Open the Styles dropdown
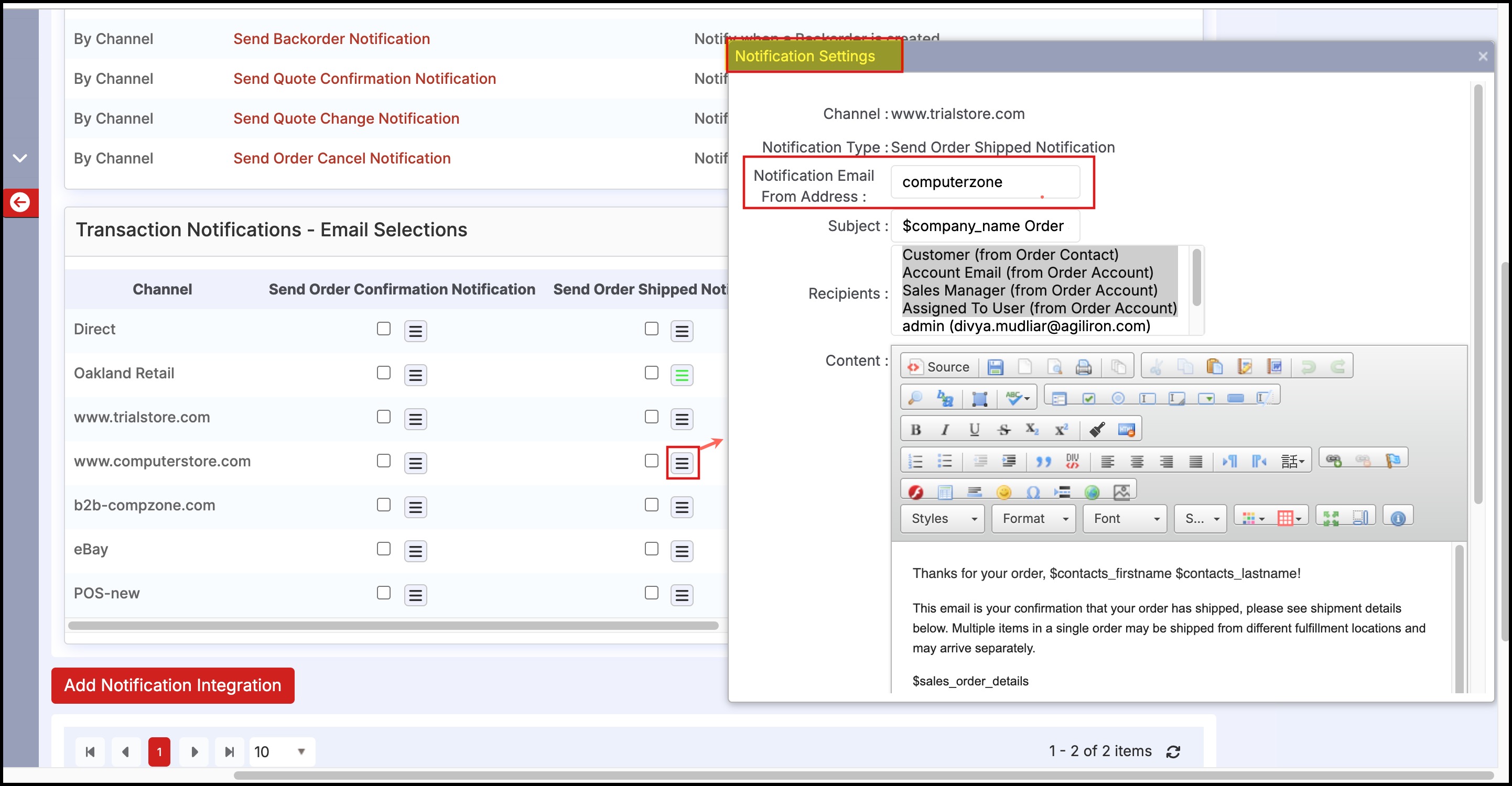Image resolution: width=1512 pixels, height=786 pixels. tap(942, 519)
